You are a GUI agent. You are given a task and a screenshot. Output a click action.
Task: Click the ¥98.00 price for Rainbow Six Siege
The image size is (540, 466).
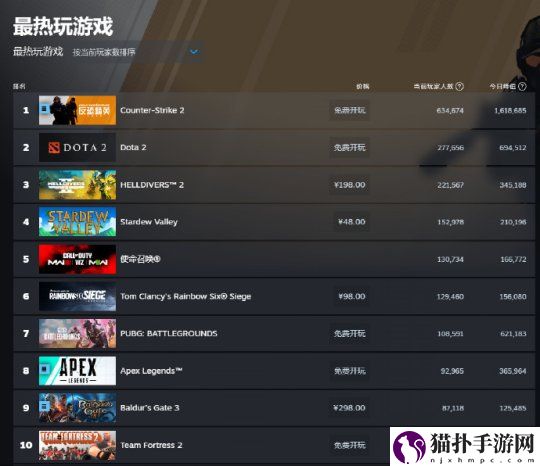point(352,296)
